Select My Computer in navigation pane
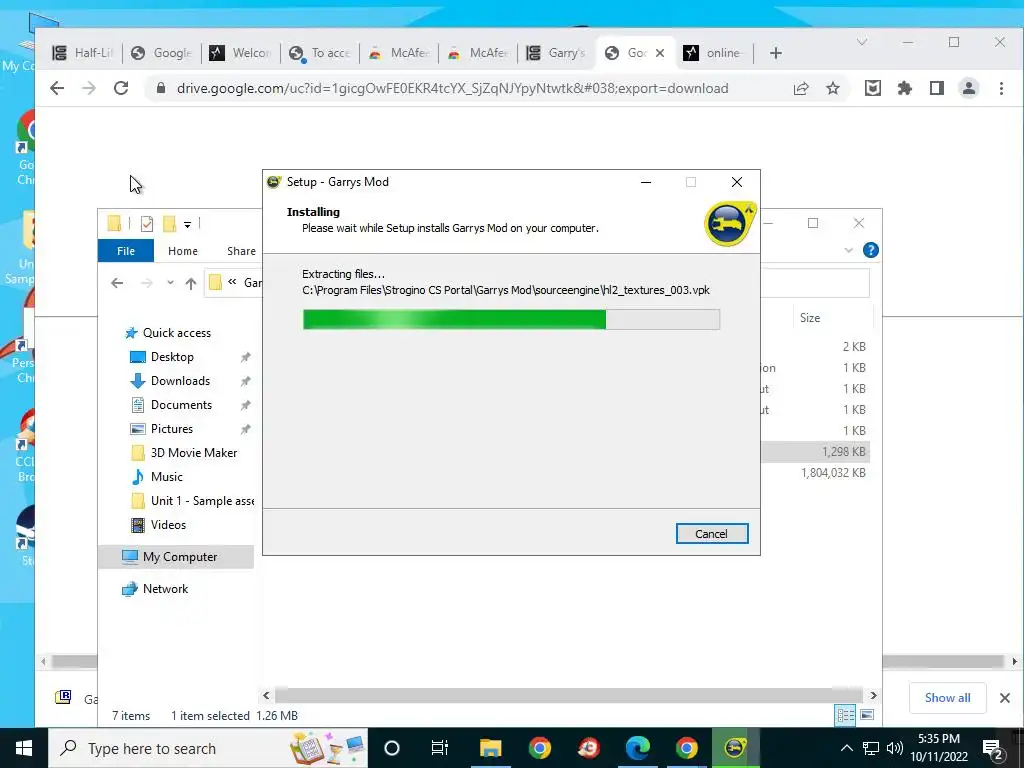Viewport: 1024px width, 768px height. (x=176, y=557)
